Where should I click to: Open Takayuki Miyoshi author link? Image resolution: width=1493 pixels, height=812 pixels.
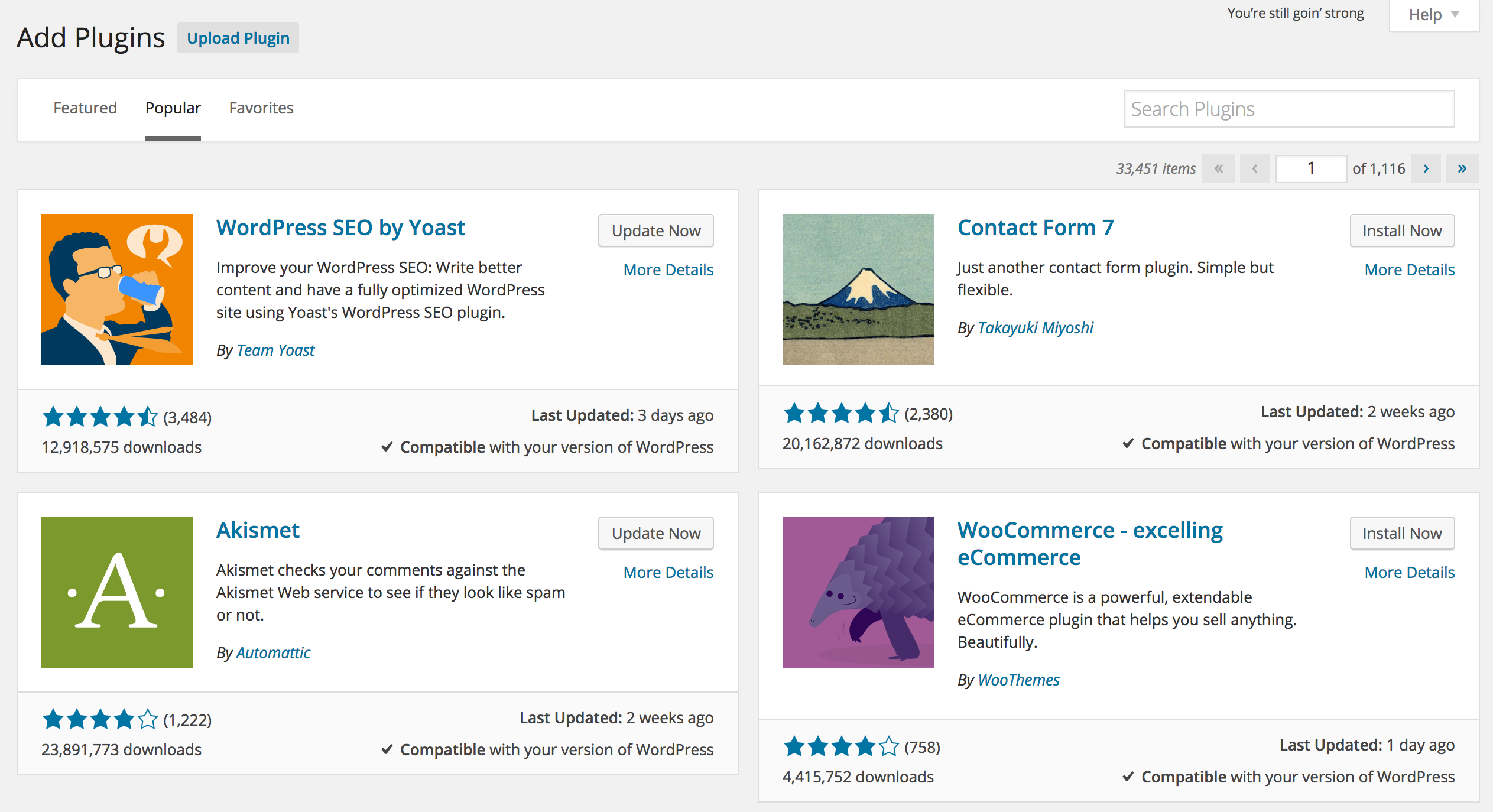tap(1035, 327)
